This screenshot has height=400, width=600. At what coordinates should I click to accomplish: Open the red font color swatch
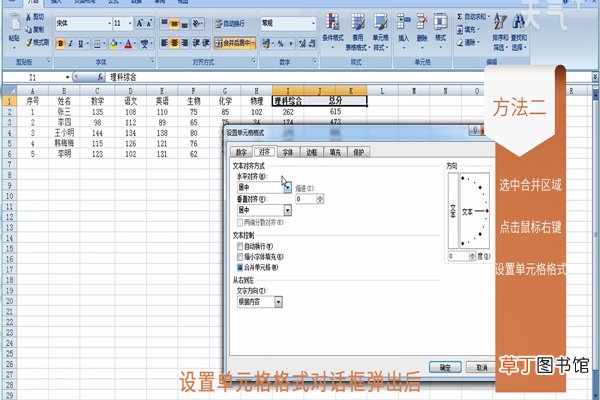click(128, 44)
